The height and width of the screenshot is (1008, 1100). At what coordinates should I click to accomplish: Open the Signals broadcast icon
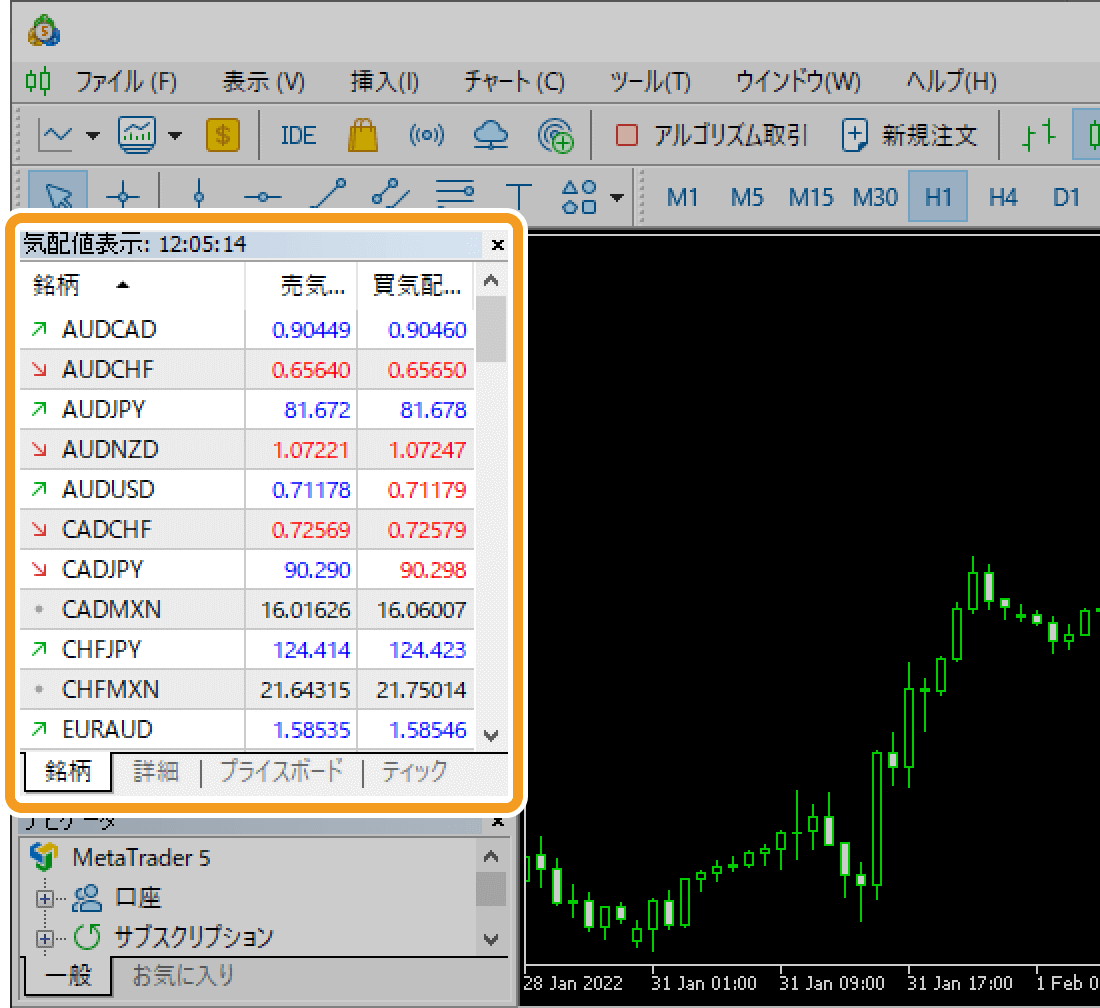(427, 134)
